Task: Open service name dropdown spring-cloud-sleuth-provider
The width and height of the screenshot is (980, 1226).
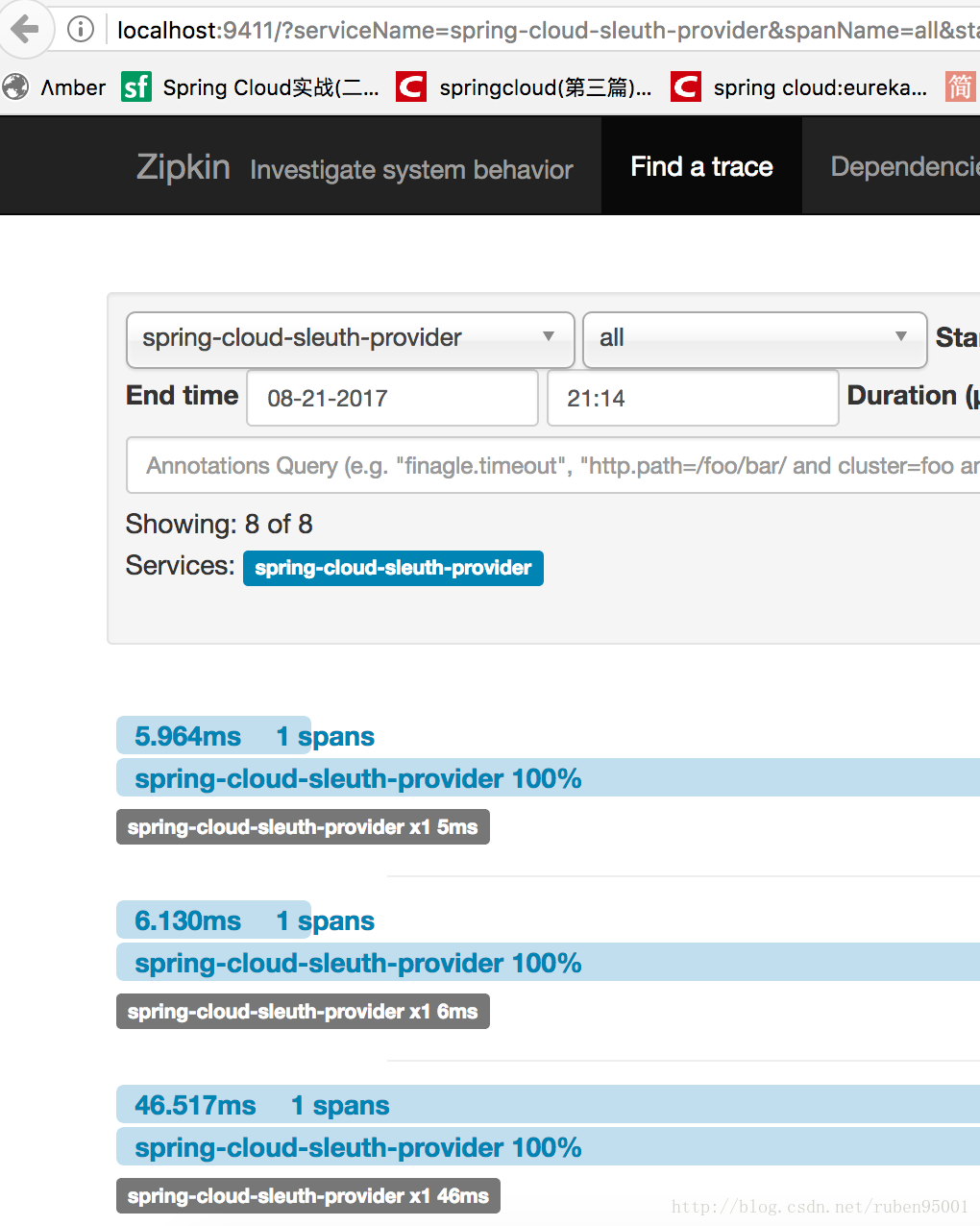Action: coord(351,338)
